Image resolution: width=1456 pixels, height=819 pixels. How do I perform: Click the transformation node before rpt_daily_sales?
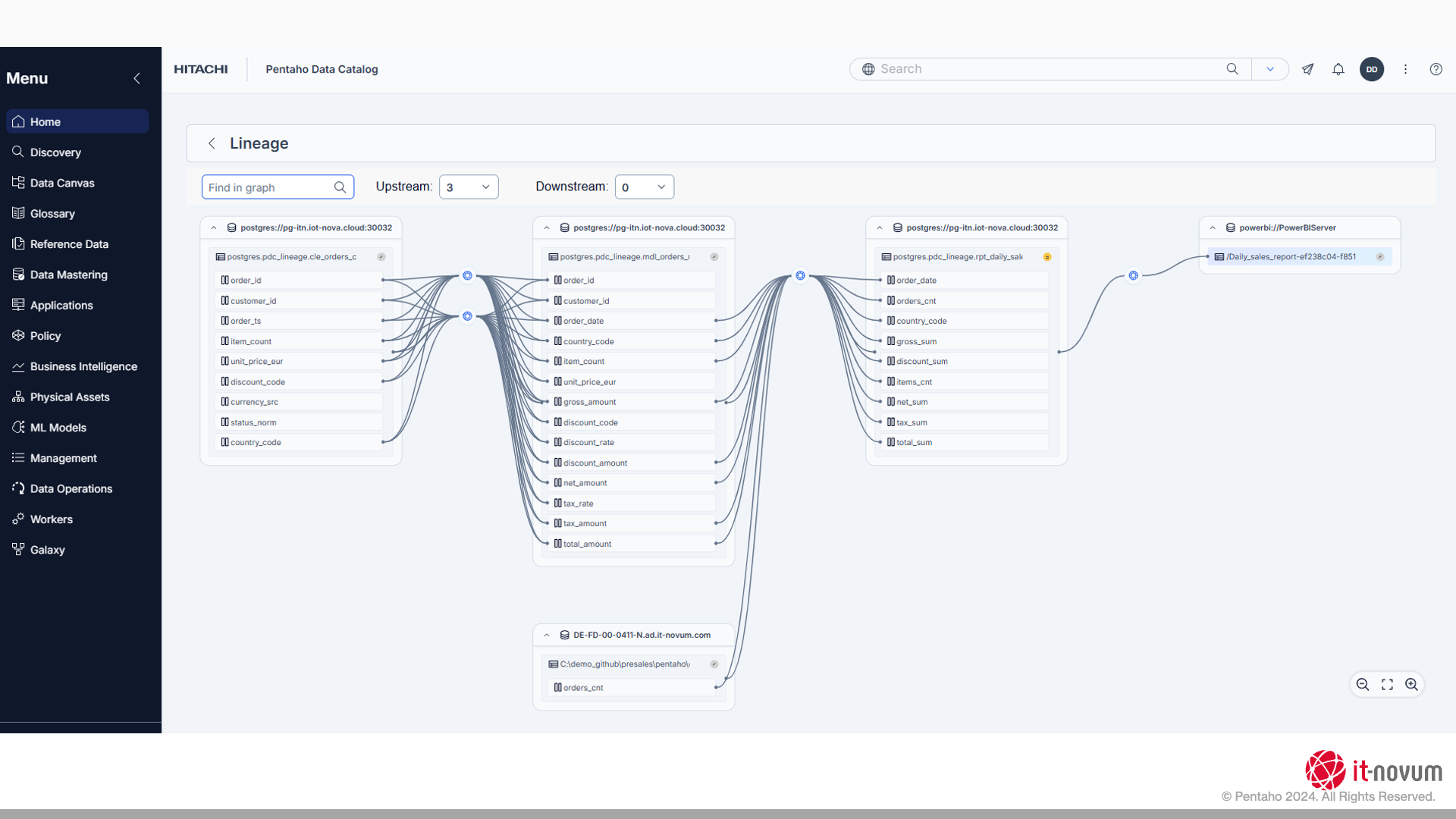pos(800,276)
